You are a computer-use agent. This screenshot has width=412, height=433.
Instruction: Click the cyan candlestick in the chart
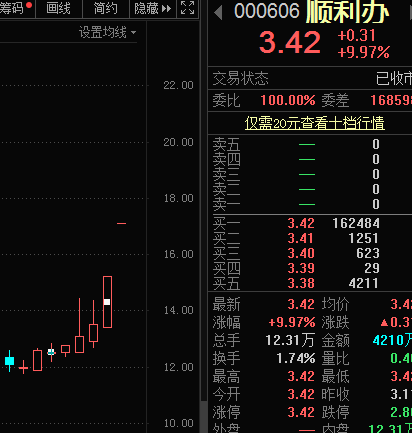(10, 361)
